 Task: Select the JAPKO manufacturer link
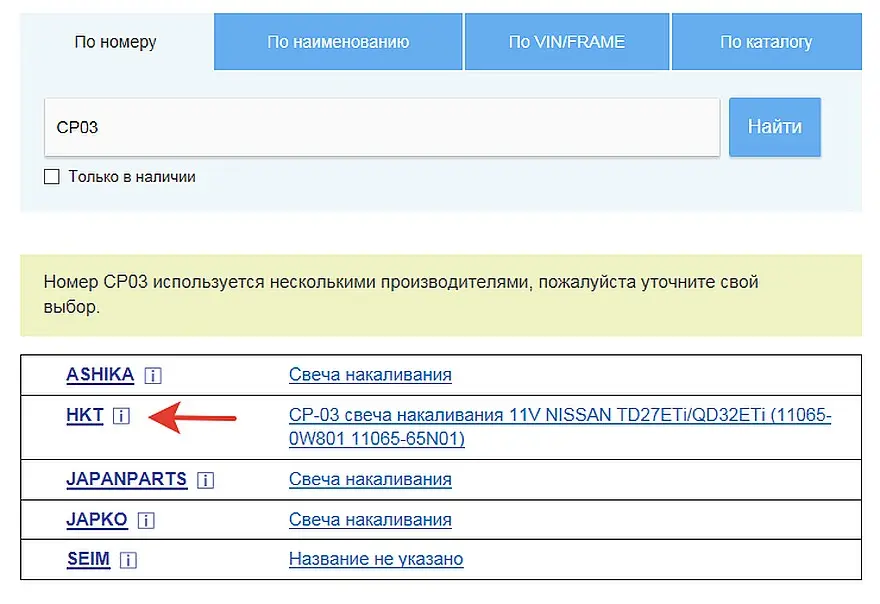tap(97, 519)
